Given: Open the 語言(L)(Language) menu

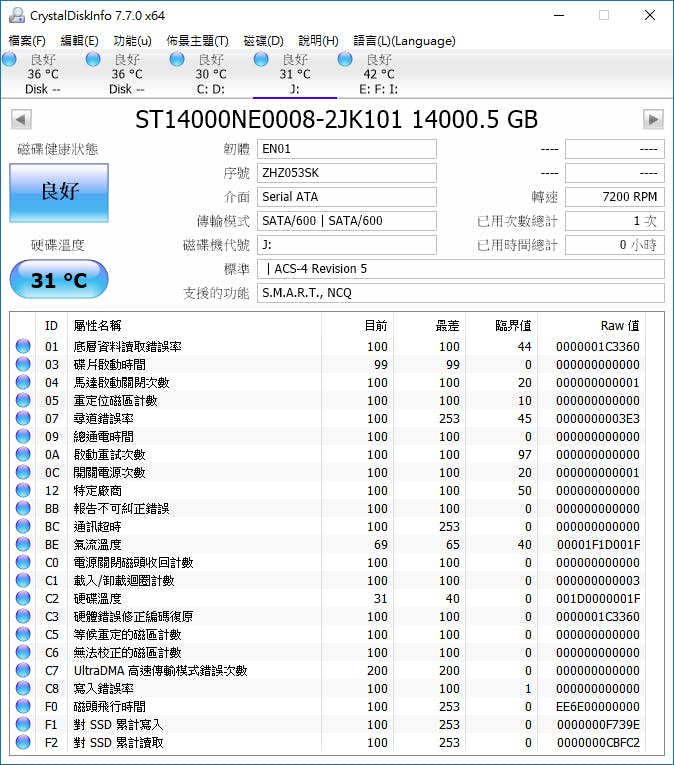Looking at the screenshot, I should click(x=404, y=40).
